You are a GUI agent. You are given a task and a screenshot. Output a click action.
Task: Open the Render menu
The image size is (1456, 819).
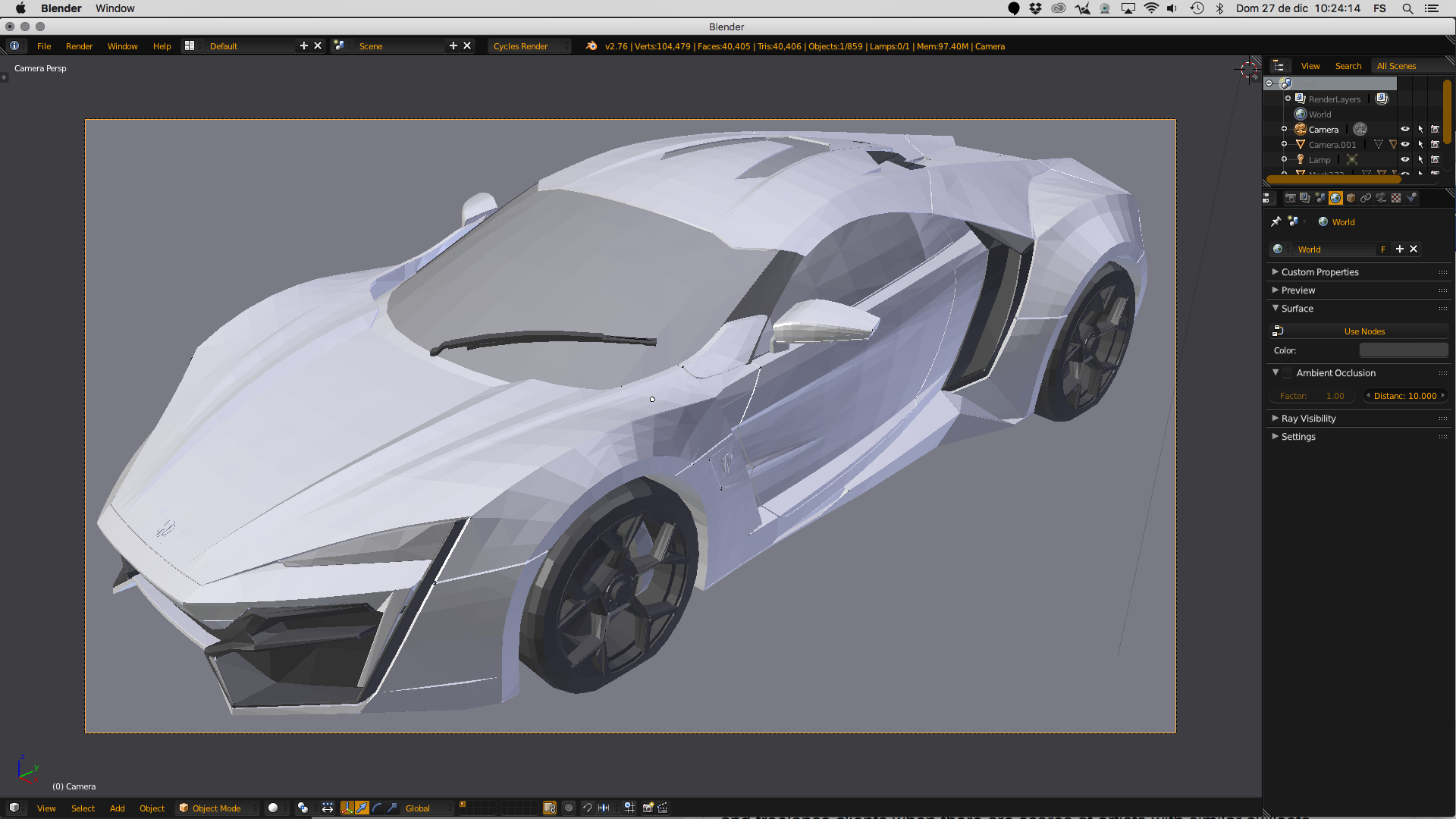click(79, 46)
